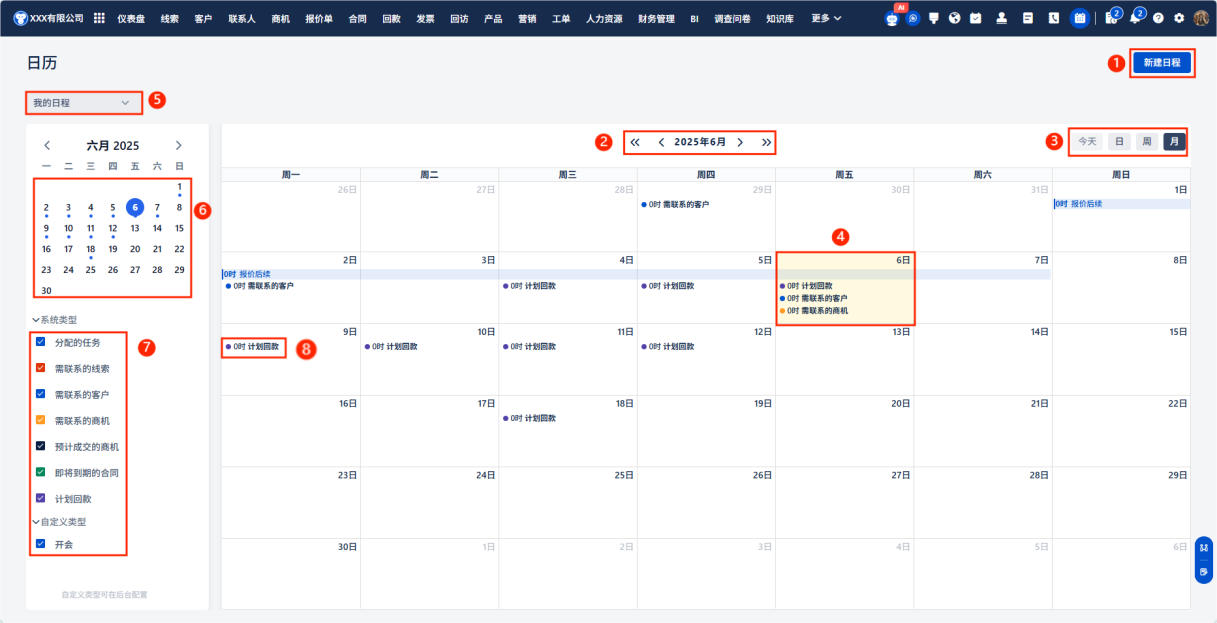This screenshot has width=1217, height=623.
Task: Open the app grid launcher icon
Action: [99, 18]
